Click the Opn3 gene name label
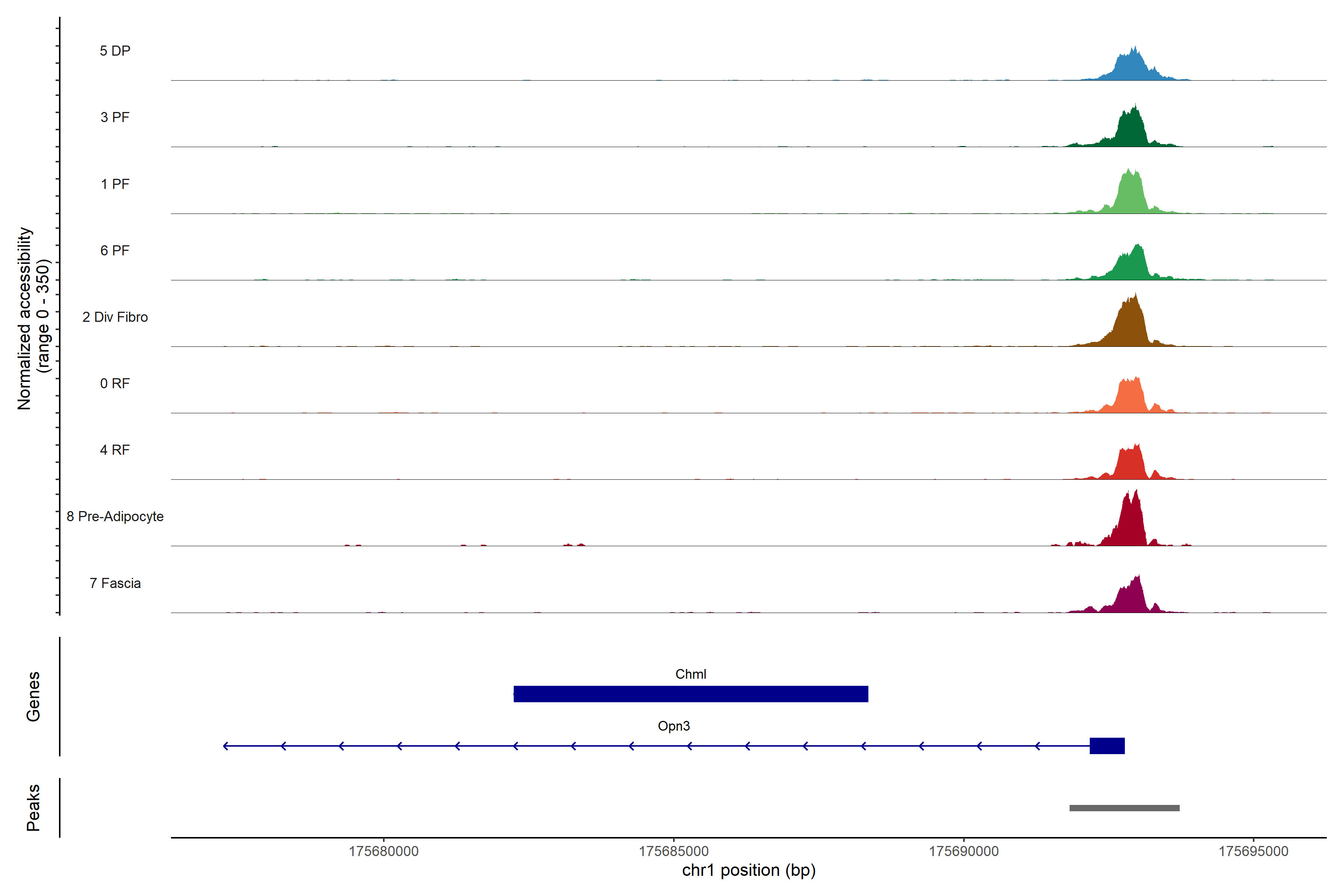The image size is (1344, 896). (x=674, y=726)
